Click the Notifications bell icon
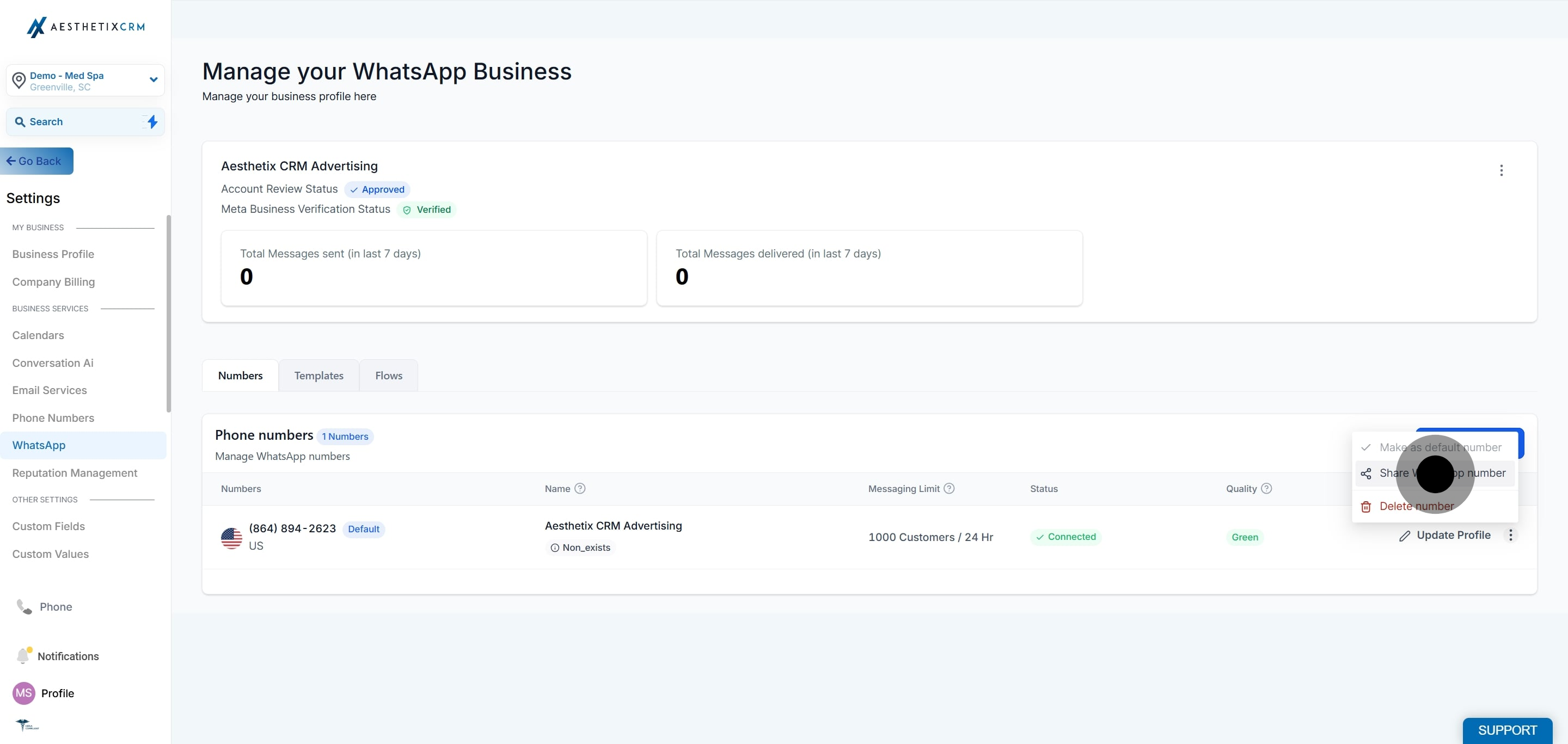Image resolution: width=1568 pixels, height=744 pixels. click(x=24, y=655)
